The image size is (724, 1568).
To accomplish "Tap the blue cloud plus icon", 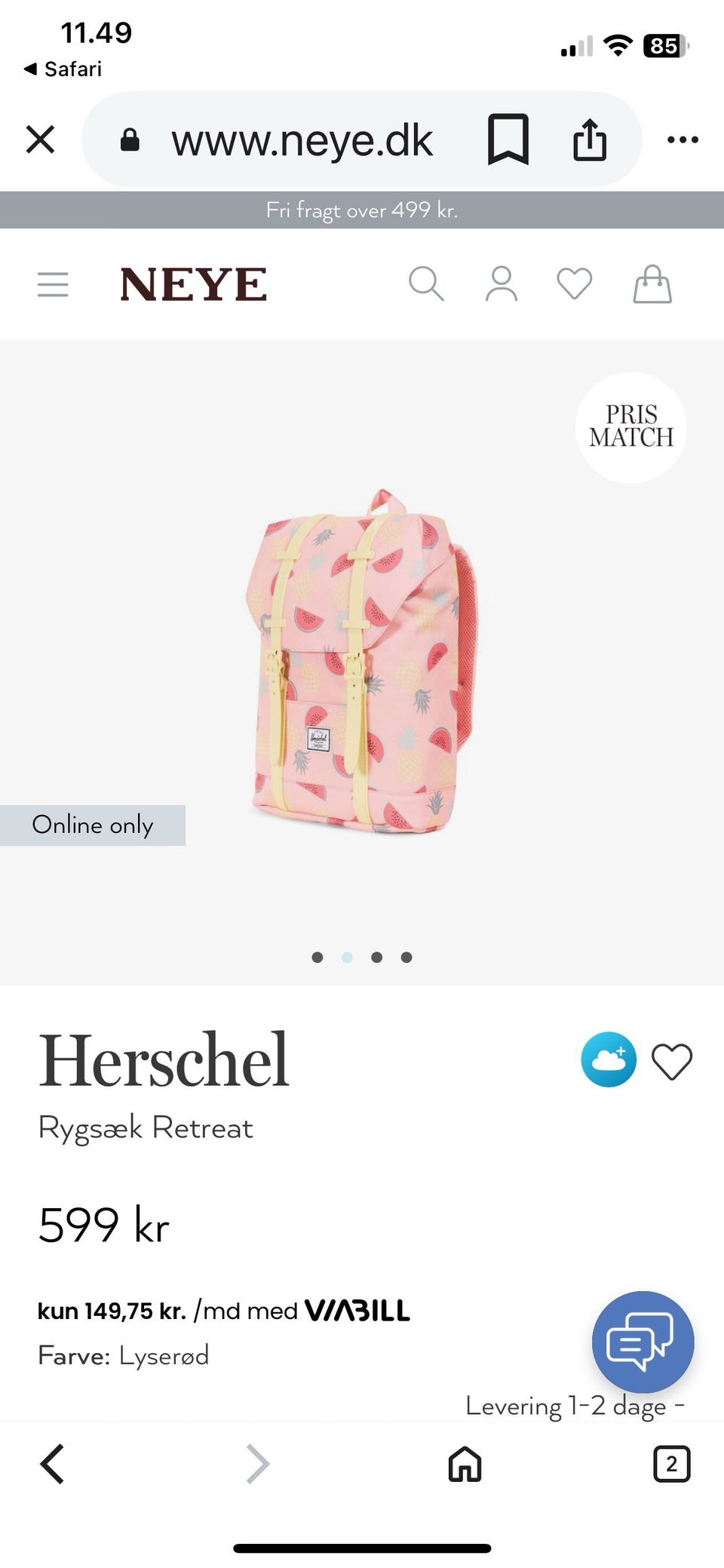I will pyautogui.click(x=609, y=1059).
